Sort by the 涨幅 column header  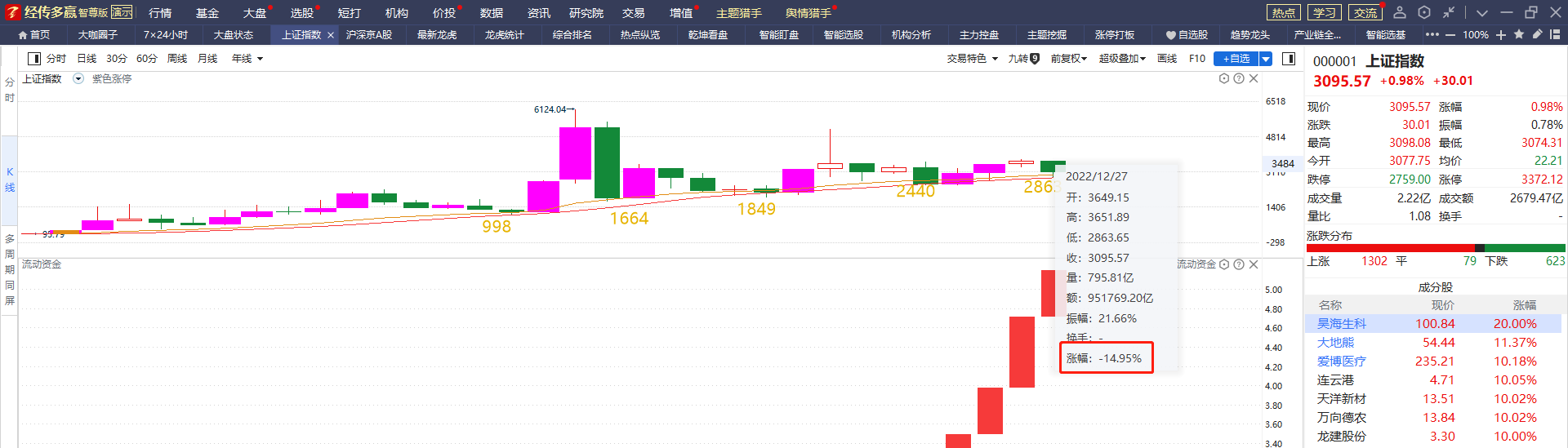coord(1525,305)
